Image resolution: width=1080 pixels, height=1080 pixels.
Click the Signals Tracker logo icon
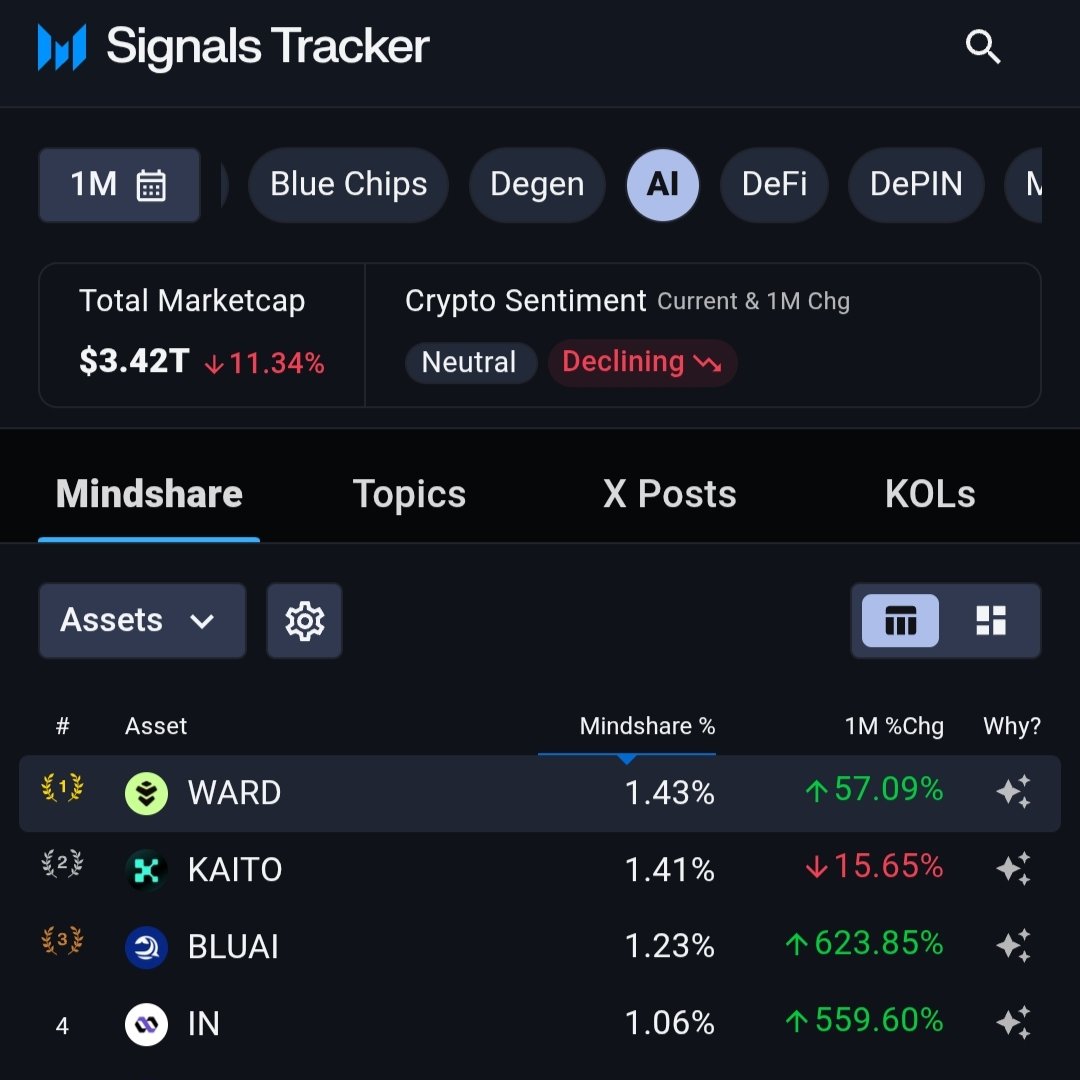point(62,47)
